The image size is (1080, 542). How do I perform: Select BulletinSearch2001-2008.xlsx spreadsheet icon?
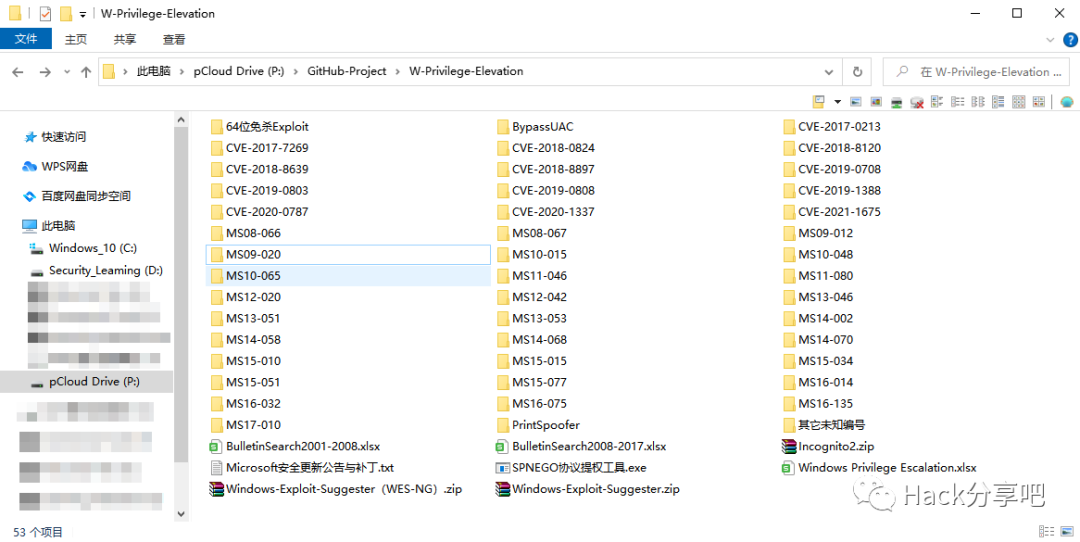[x=216, y=446]
